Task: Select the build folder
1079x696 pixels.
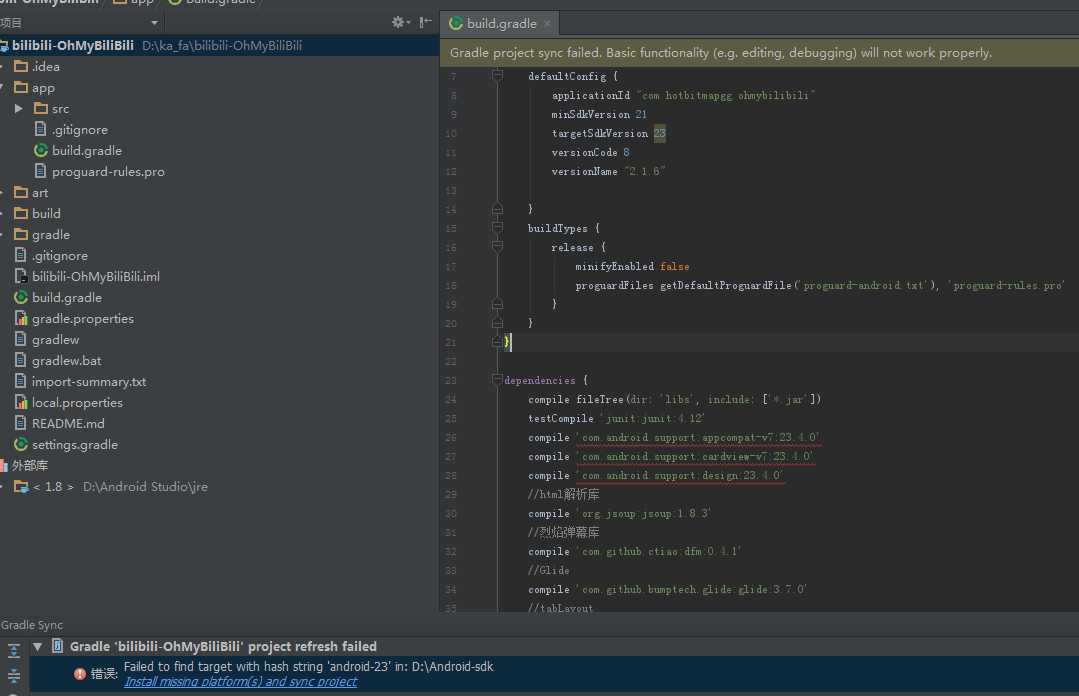Action: (46, 214)
